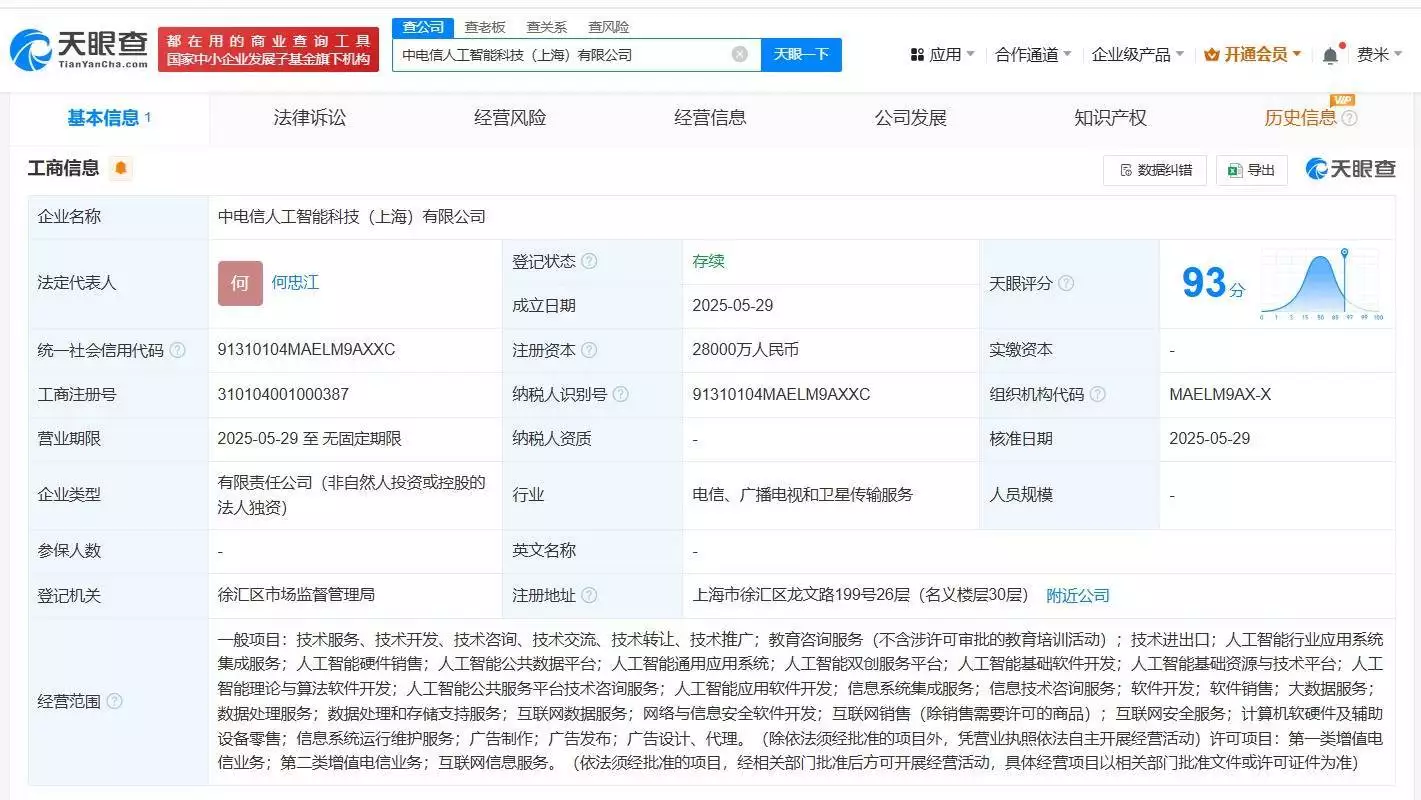Click the 何 avatar of legal representative
The height and width of the screenshot is (800, 1421).
pyautogui.click(x=240, y=283)
